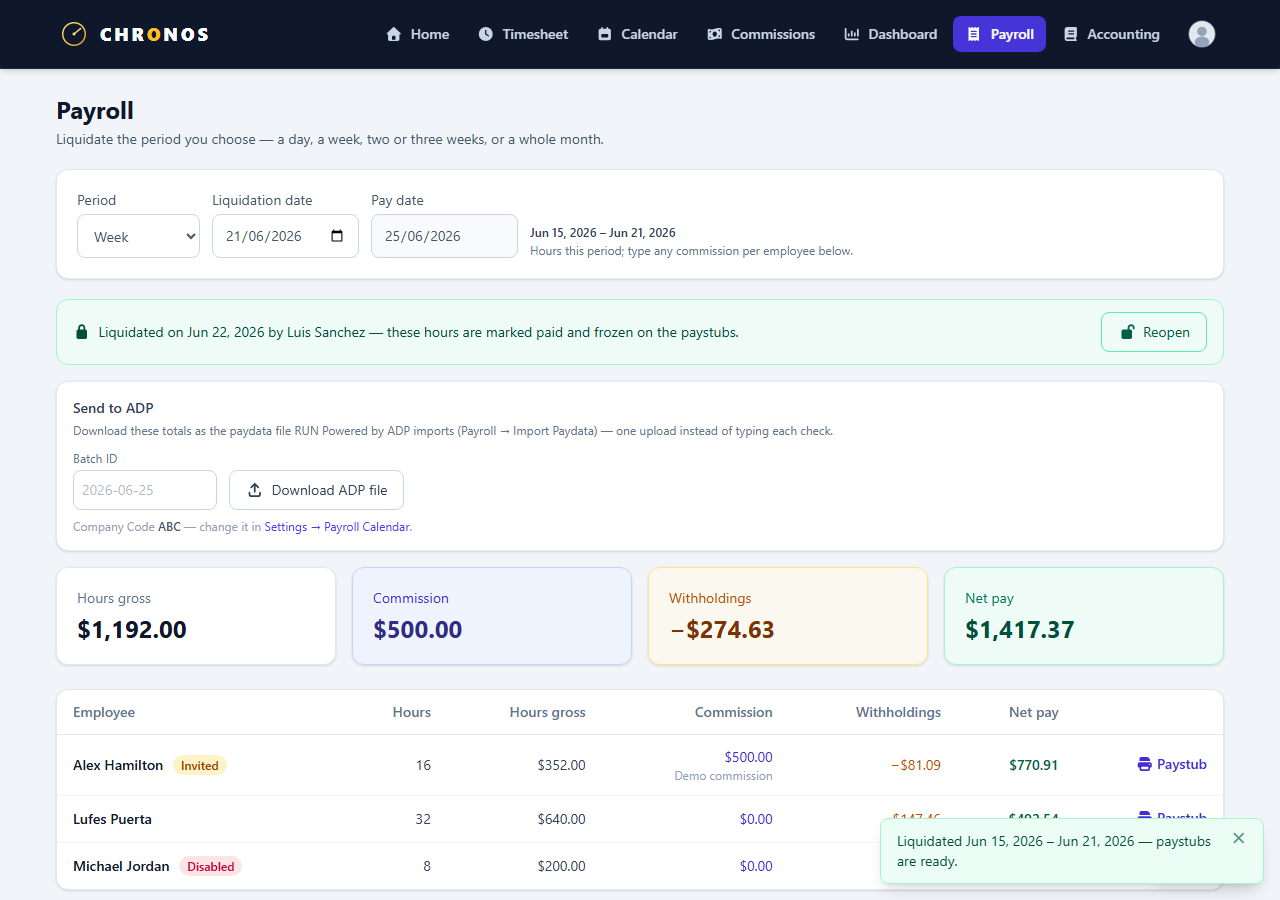Click Michael Jordan's $0.00 commission value
This screenshot has height=900, width=1280.
pos(756,866)
